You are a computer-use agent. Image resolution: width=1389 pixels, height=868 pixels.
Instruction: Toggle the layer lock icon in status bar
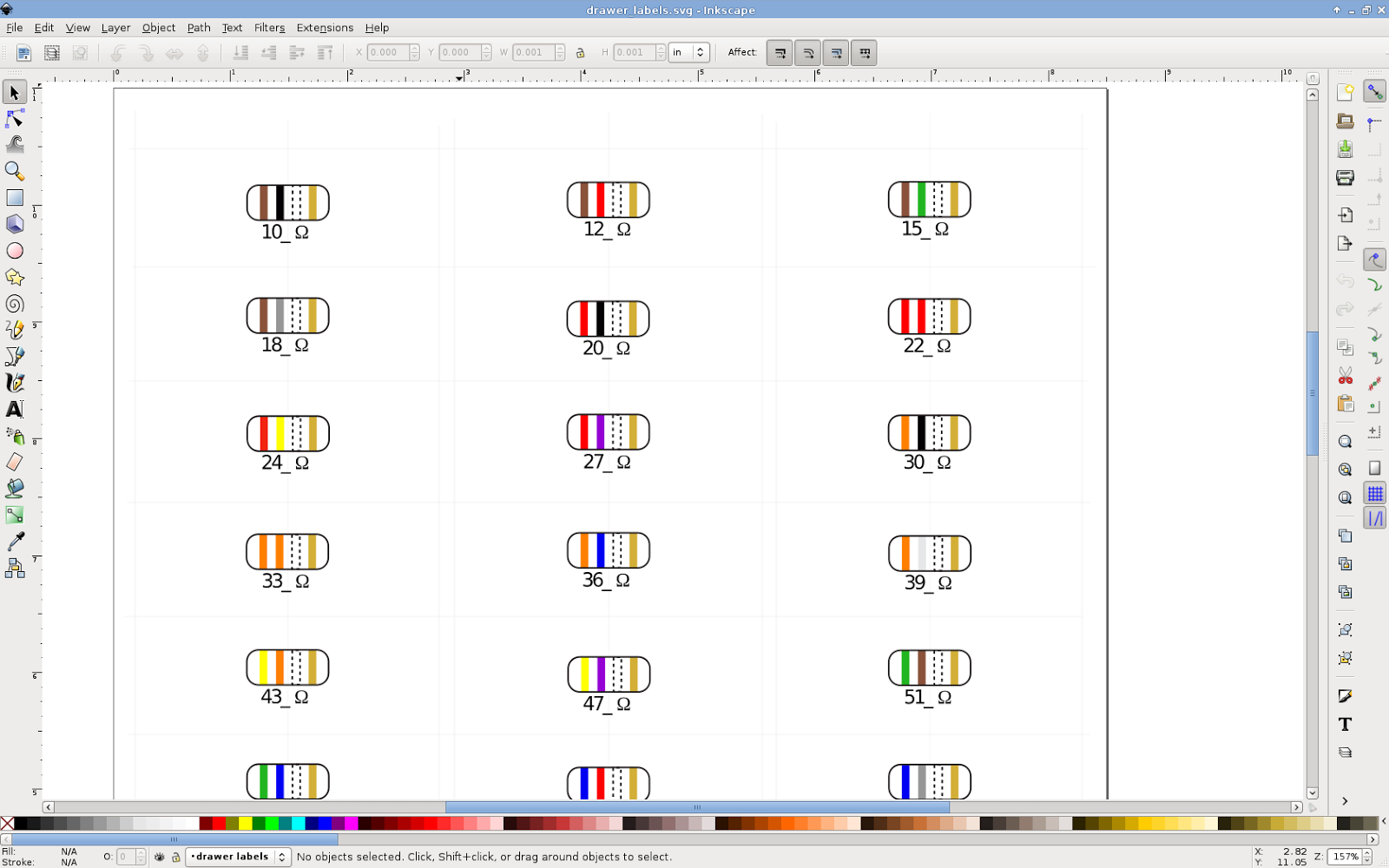pyautogui.click(x=175, y=857)
